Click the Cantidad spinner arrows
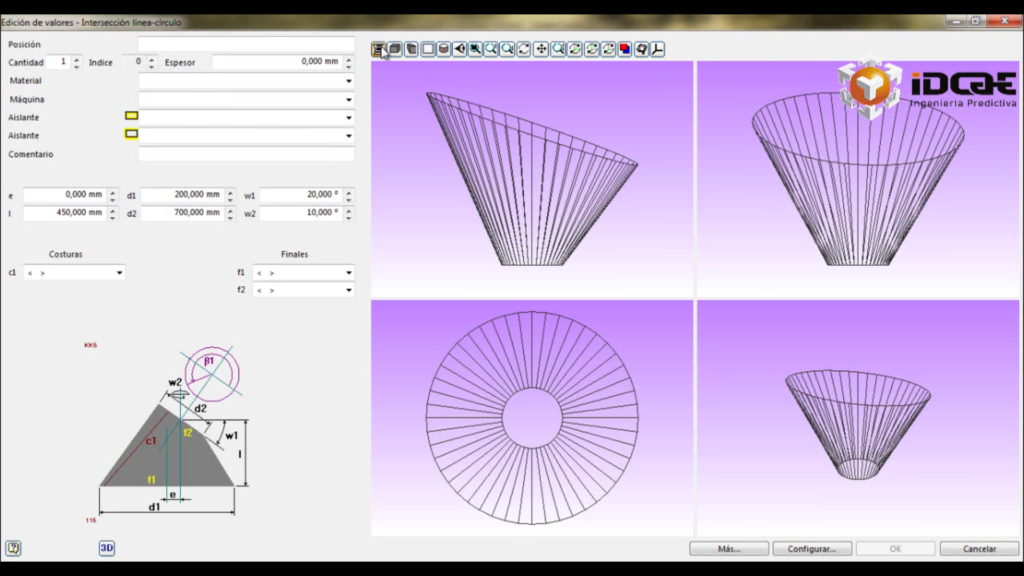This screenshot has height=576, width=1024. pyautogui.click(x=77, y=62)
